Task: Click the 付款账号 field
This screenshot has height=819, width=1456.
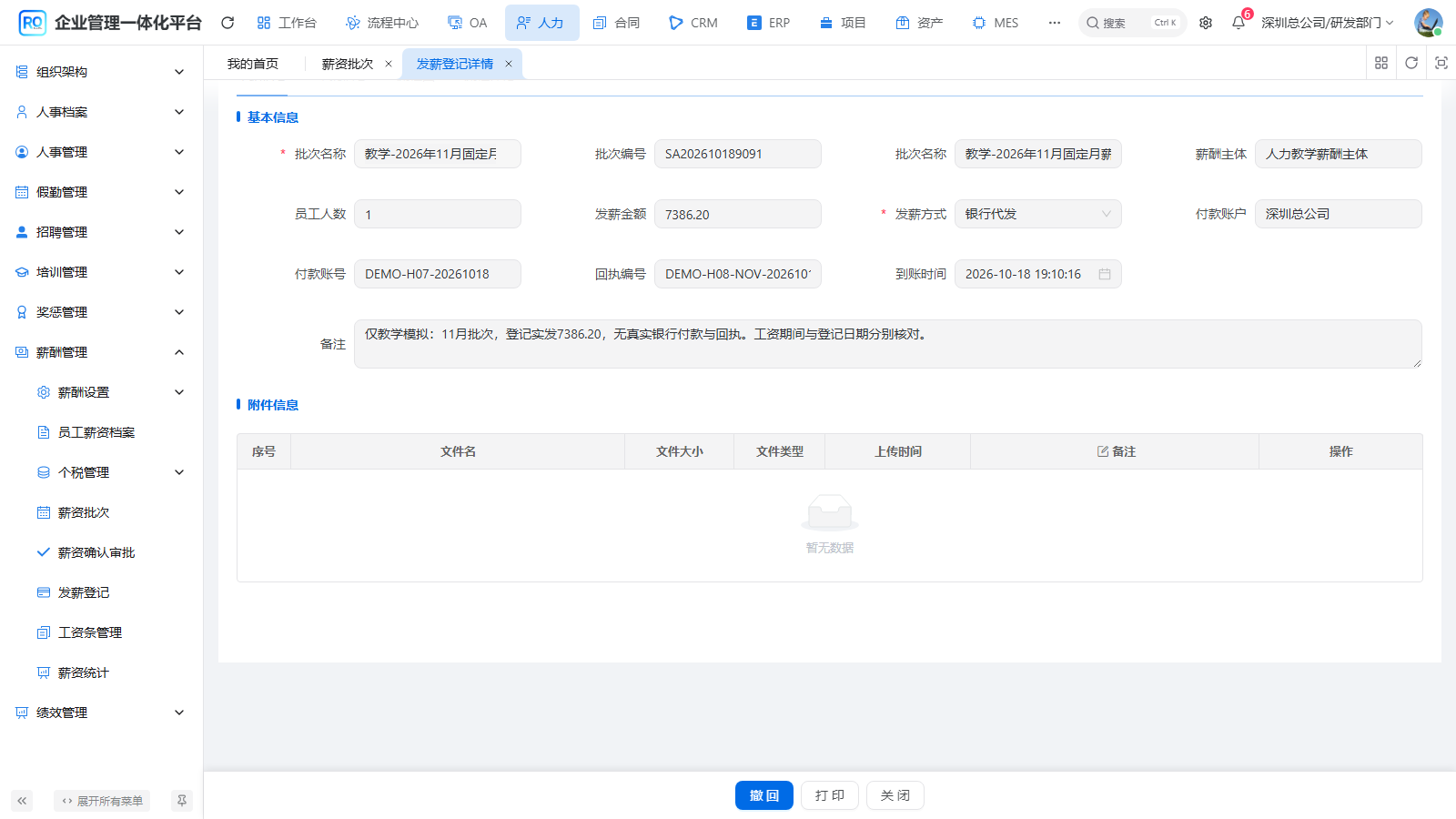Action: (x=438, y=274)
